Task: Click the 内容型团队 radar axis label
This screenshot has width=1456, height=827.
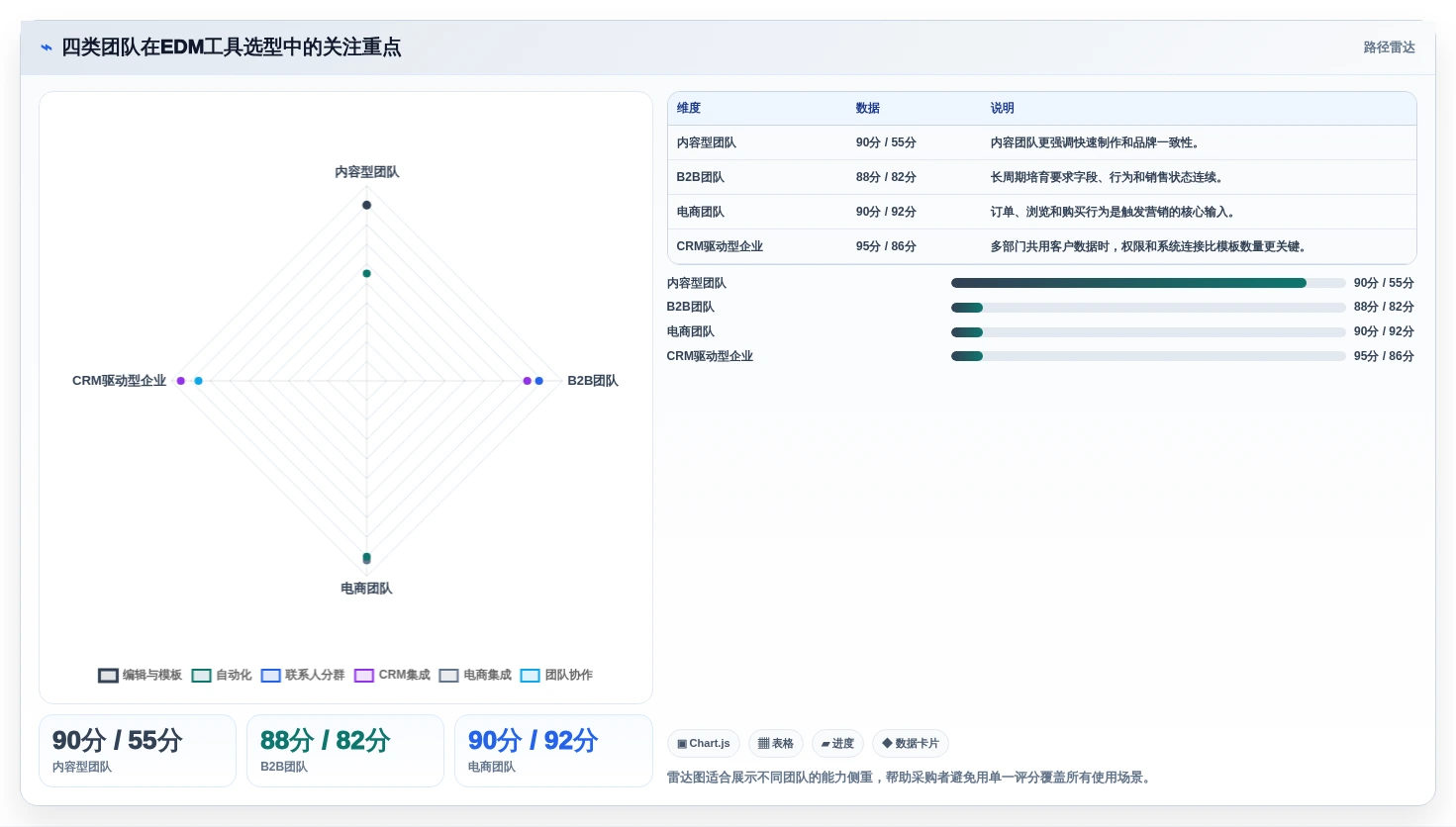Action: pos(367,172)
